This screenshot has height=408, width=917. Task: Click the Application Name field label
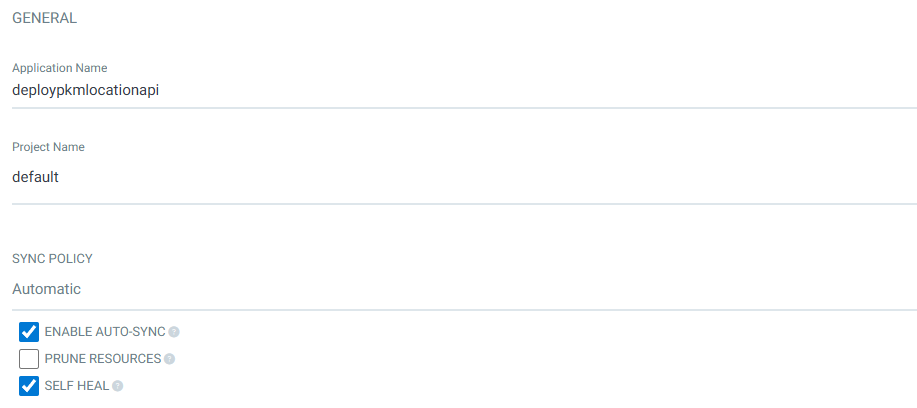coord(59,68)
